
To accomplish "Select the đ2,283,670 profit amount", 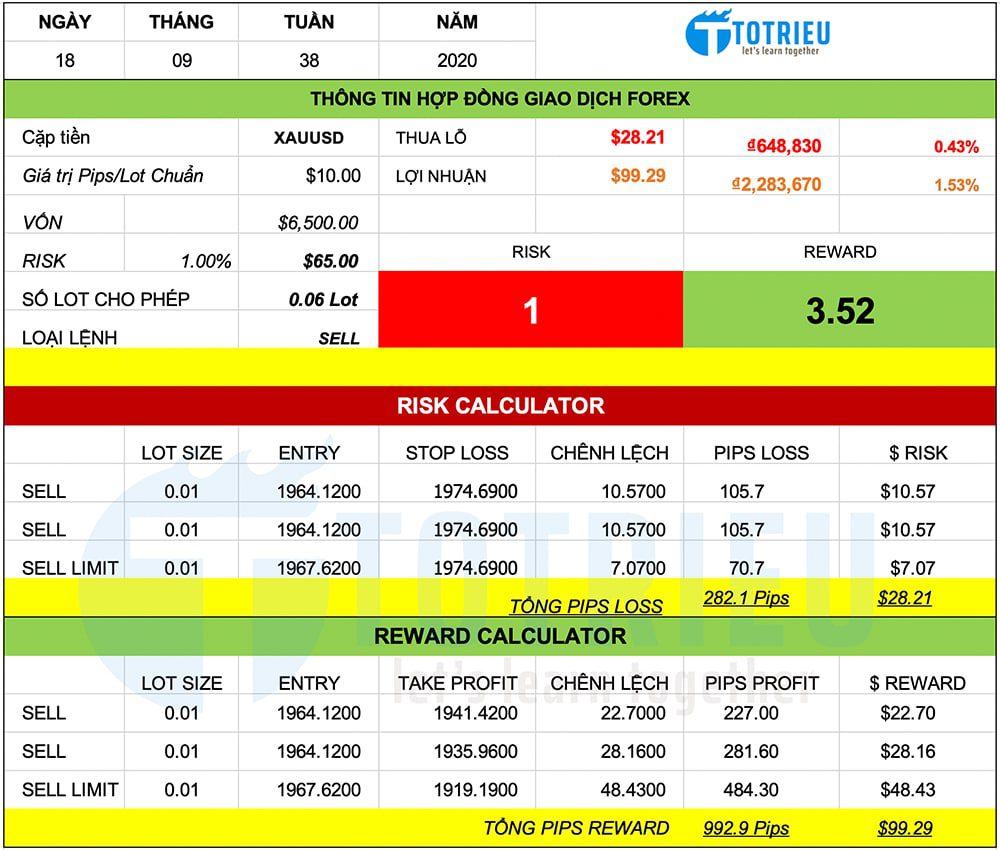I will tap(776, 184).
